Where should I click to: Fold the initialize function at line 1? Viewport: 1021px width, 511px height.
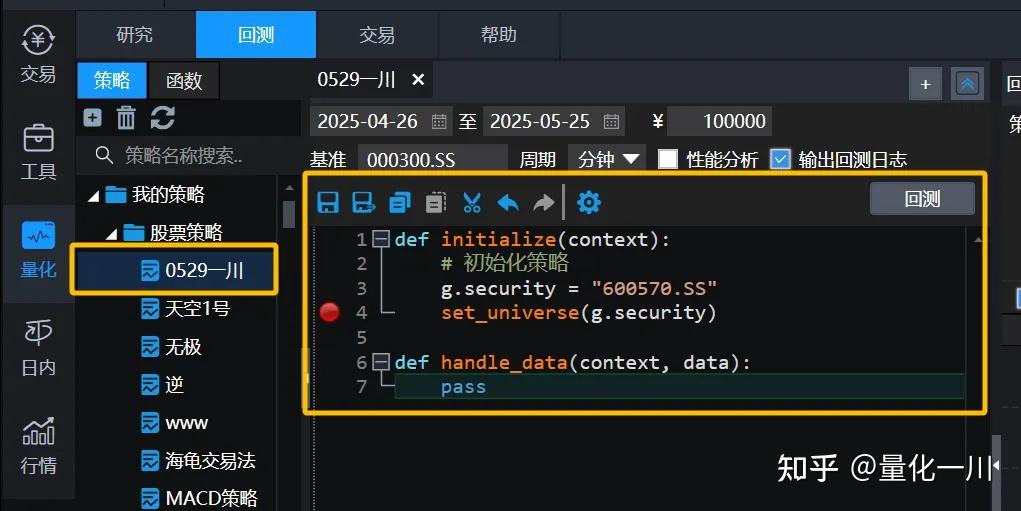pos(381,240)
